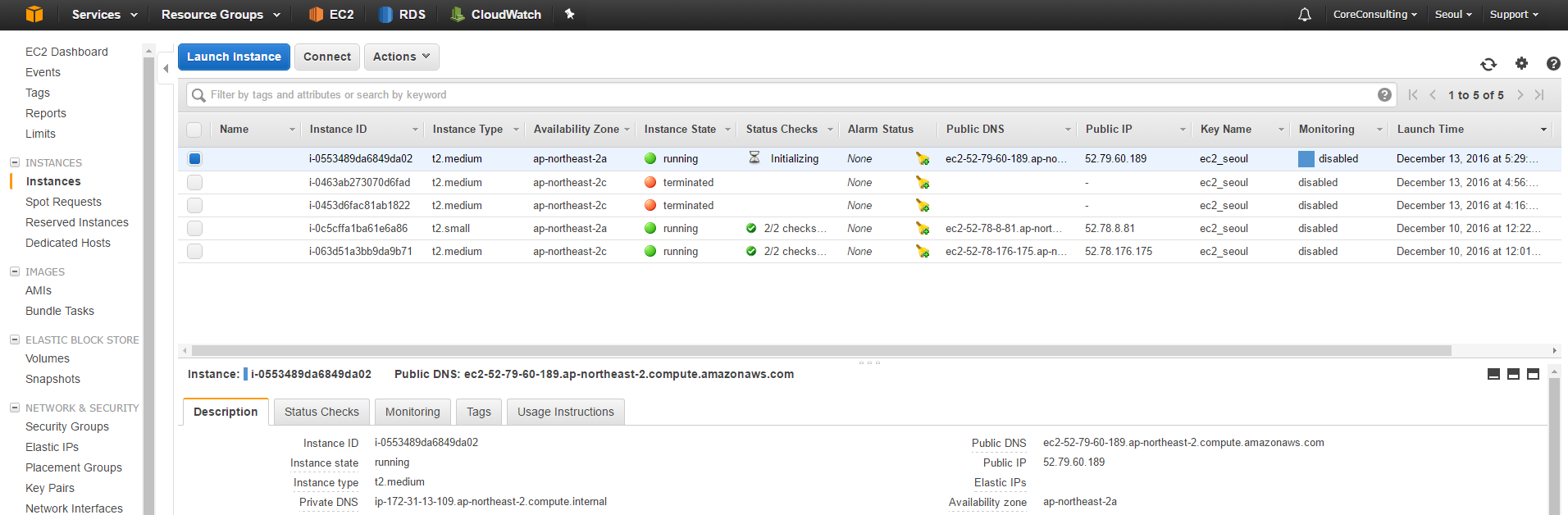Open the Actions dropdown button

point(402,57)
